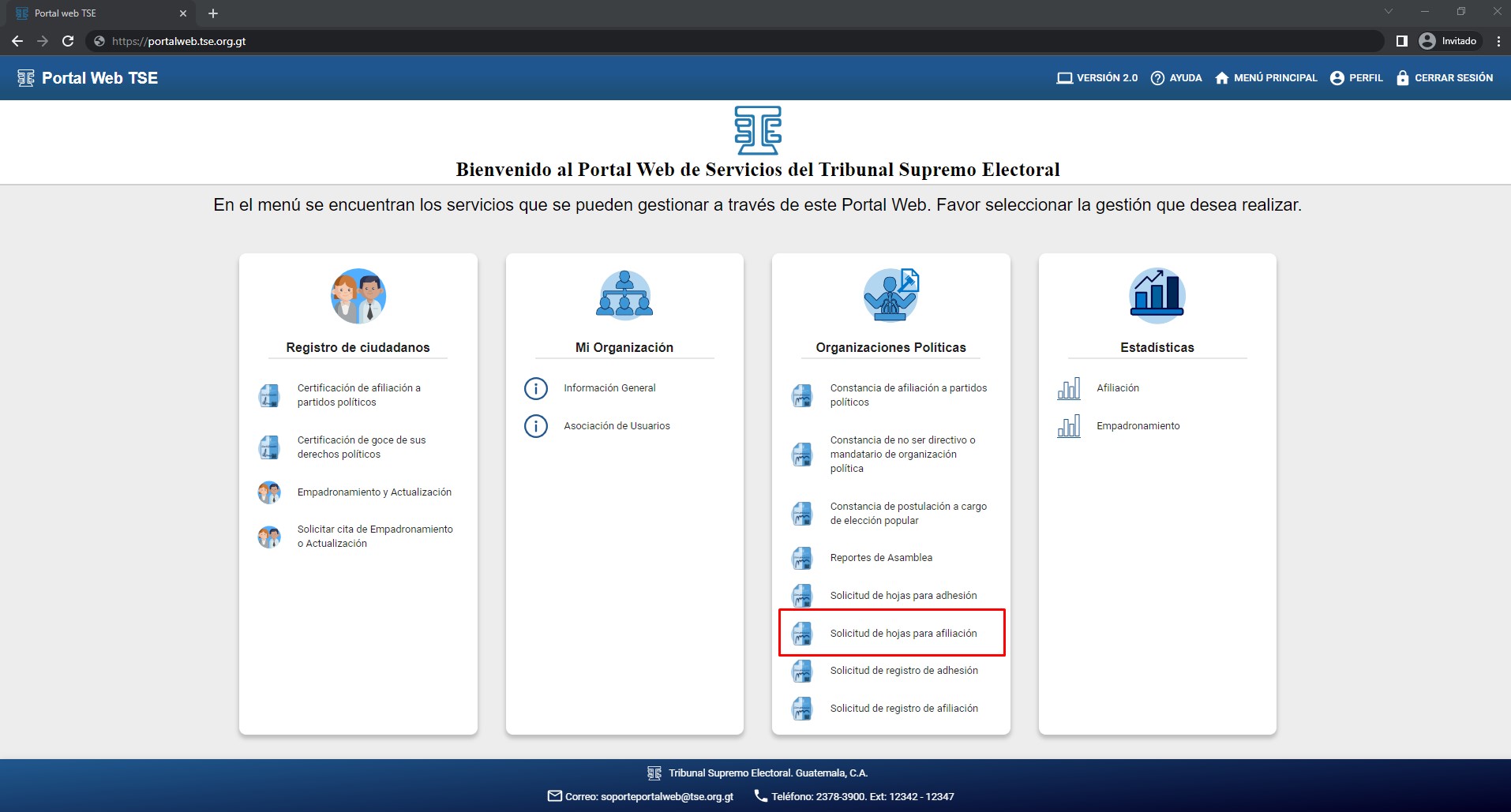Click chart icon beside Empadronamiento statistics
The height and width of the screenshot is (812, 1511).
pyautogui.click(x=1069, y=426)
